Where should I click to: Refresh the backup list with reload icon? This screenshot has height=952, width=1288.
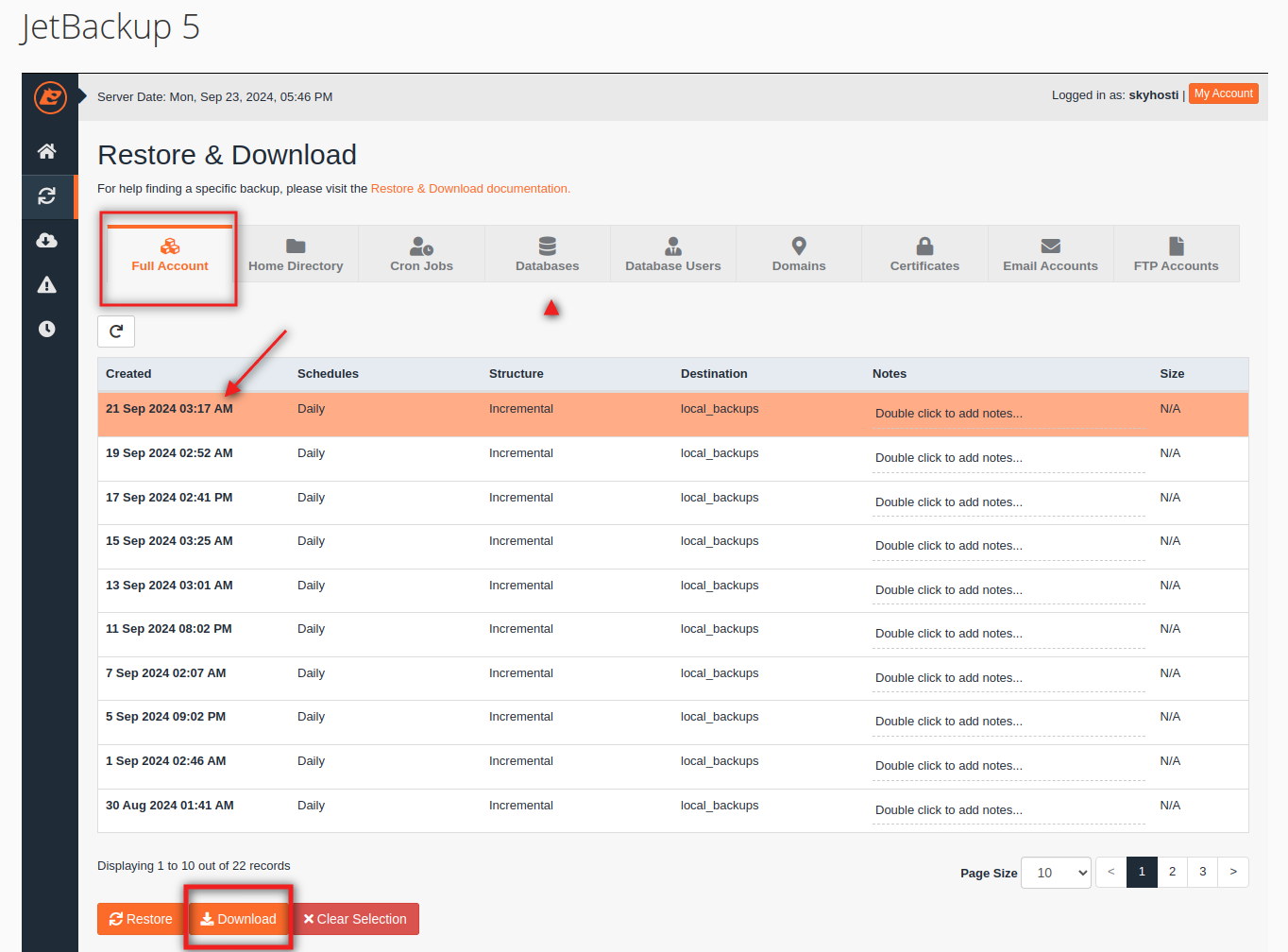[x=116, y=331]
